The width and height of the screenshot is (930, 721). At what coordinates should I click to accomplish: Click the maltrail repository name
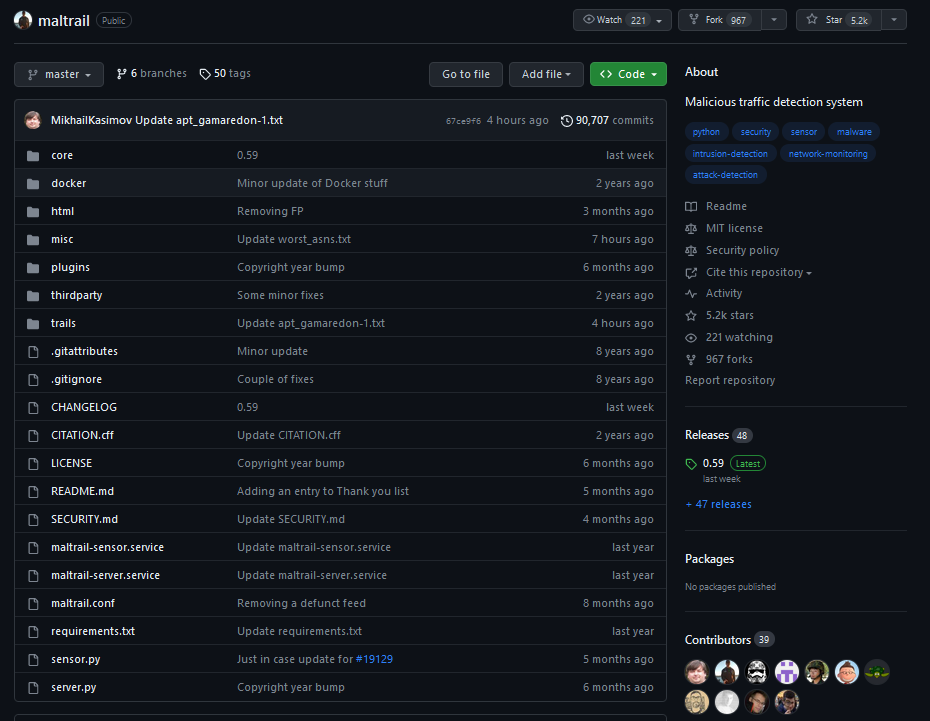tap(63, 21)
